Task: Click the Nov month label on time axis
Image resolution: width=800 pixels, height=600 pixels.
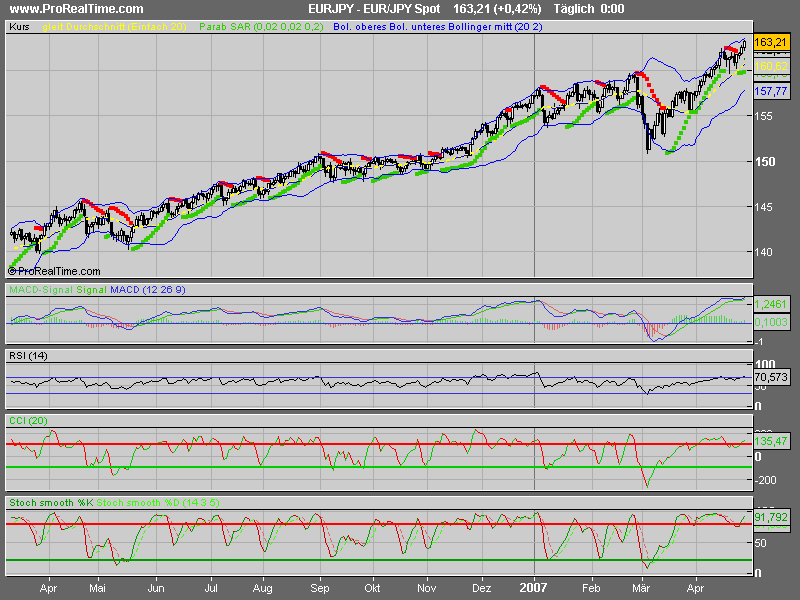Action: coord(427,588)
